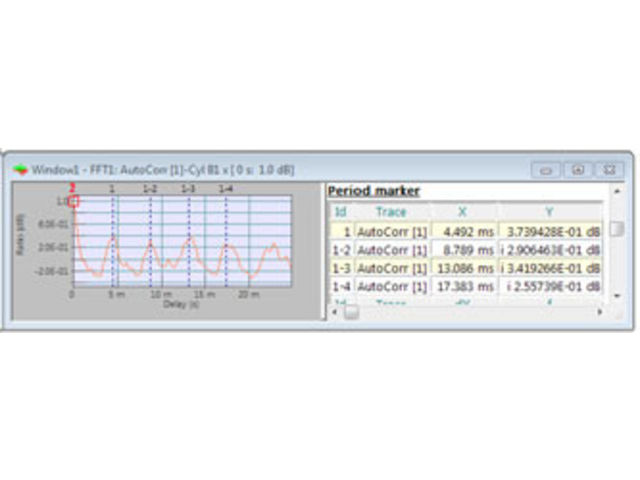Click the Y column header
Screen dimensions: 640x480
(x=550, y=212)
